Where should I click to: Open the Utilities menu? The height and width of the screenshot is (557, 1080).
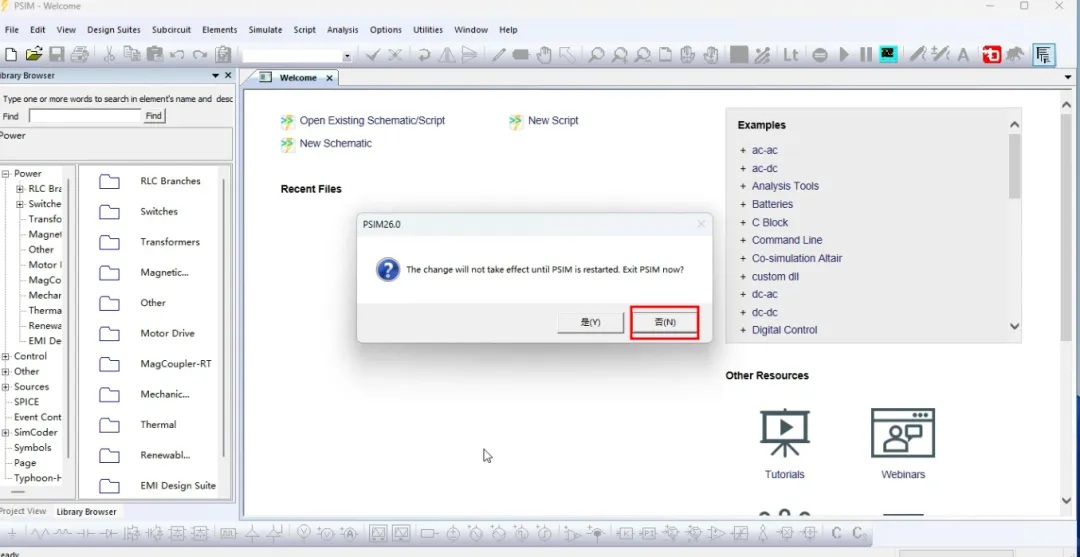428,30
